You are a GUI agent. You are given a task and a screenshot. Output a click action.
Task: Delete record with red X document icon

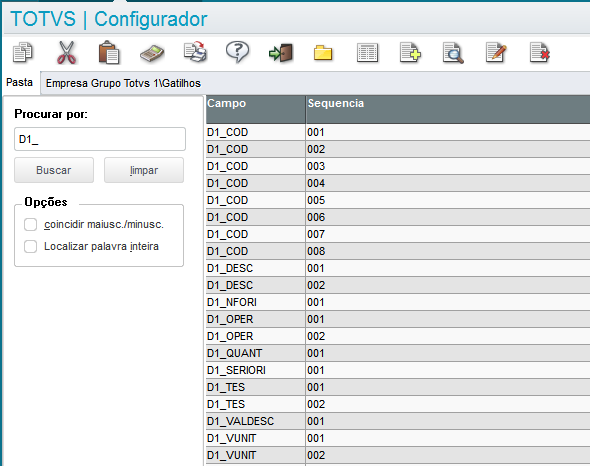coord(540,52)
